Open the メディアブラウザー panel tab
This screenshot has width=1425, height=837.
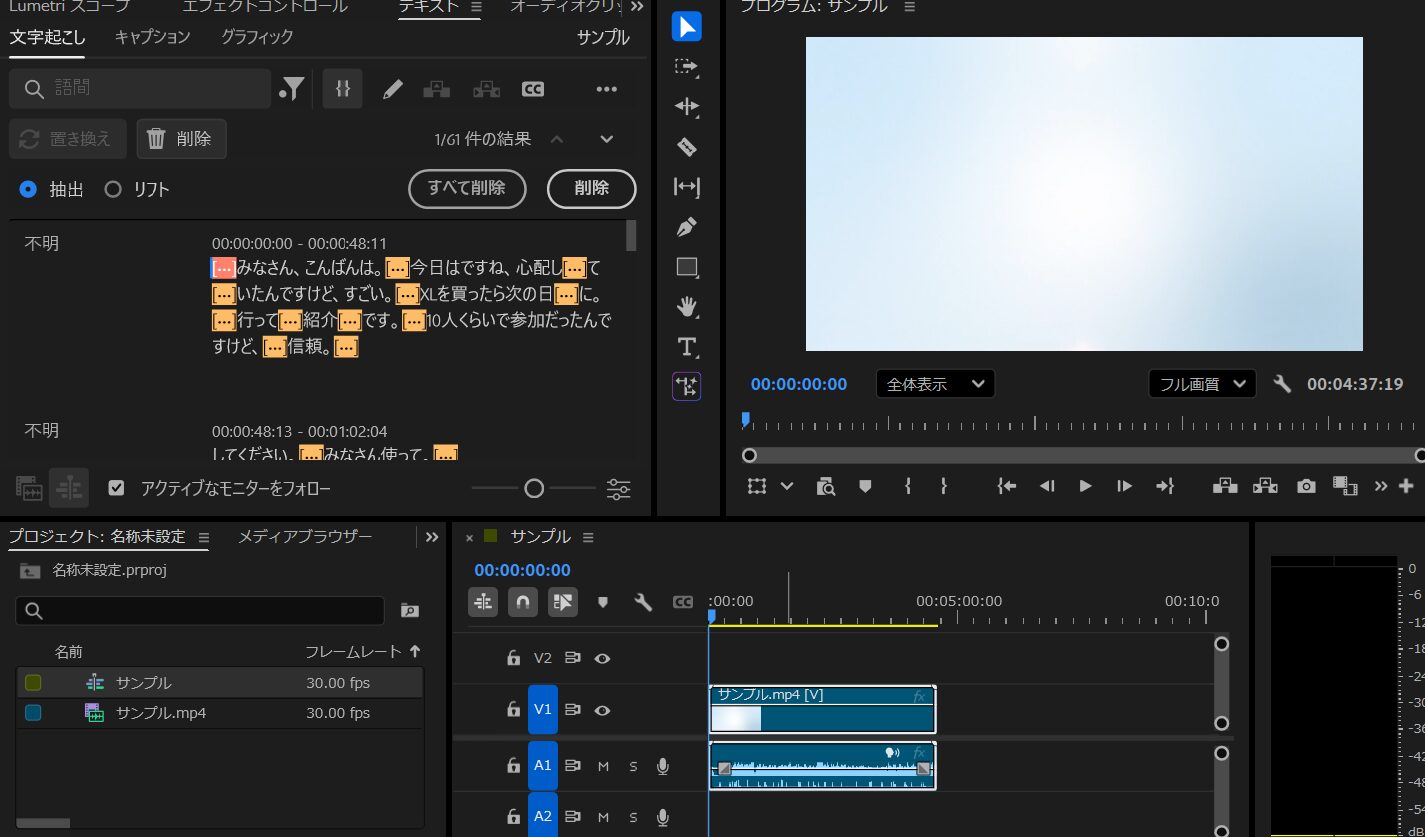[305, 537]
